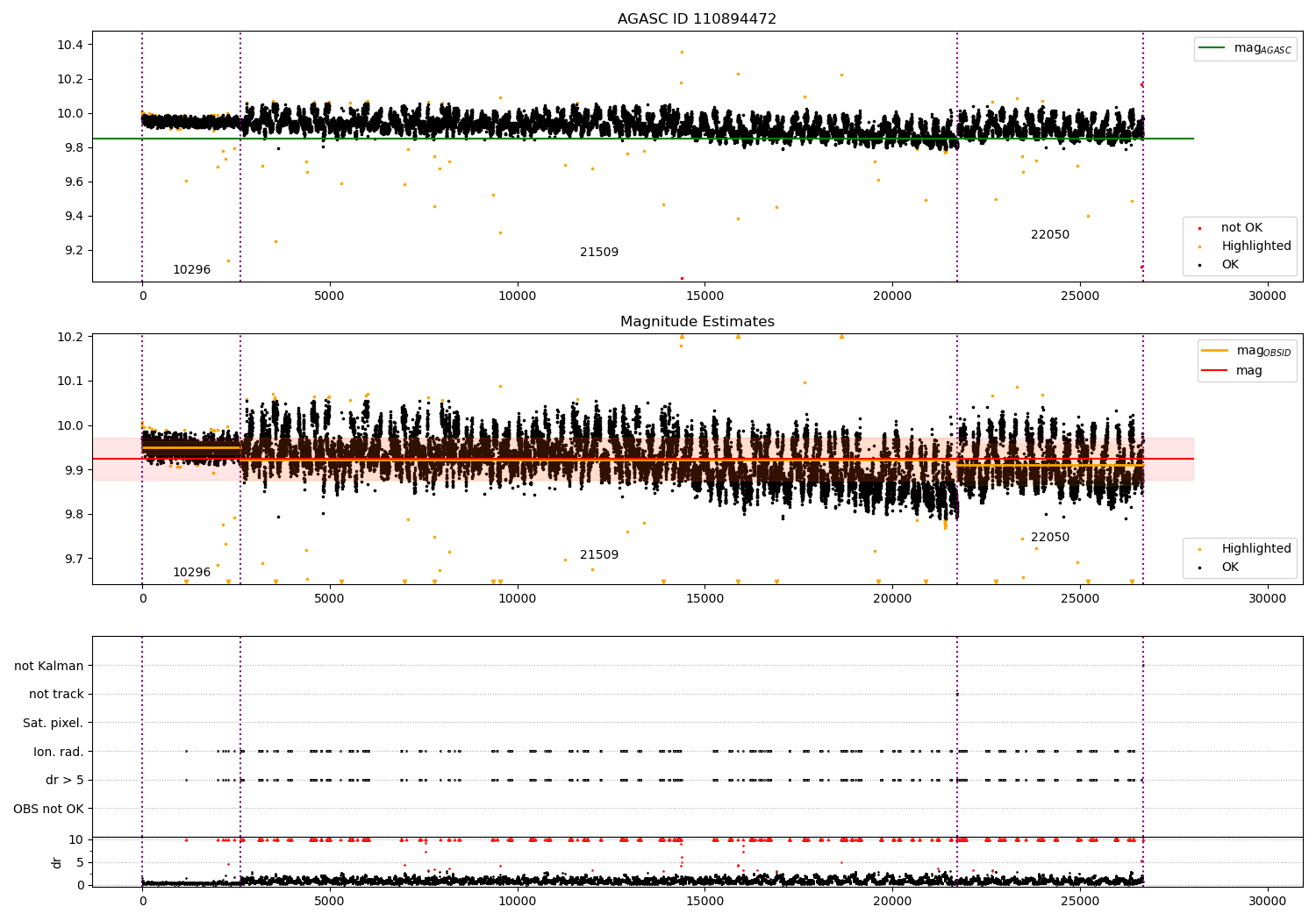The height and width of the screenshot is (921, 1316).
Task: Select the 'OBS not OK' row label
Action: coord(48,810)
